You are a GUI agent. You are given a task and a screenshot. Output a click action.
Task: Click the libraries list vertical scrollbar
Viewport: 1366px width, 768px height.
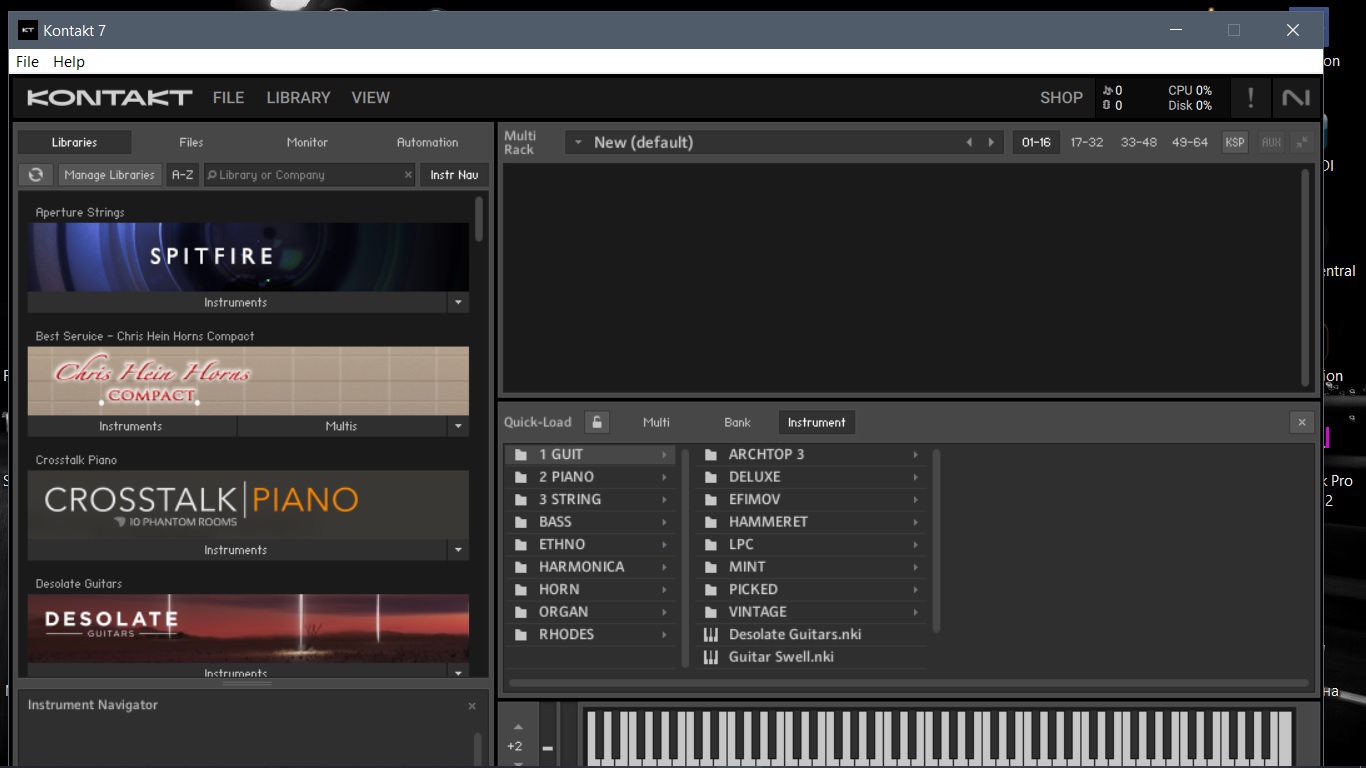[x=479, y=219]
